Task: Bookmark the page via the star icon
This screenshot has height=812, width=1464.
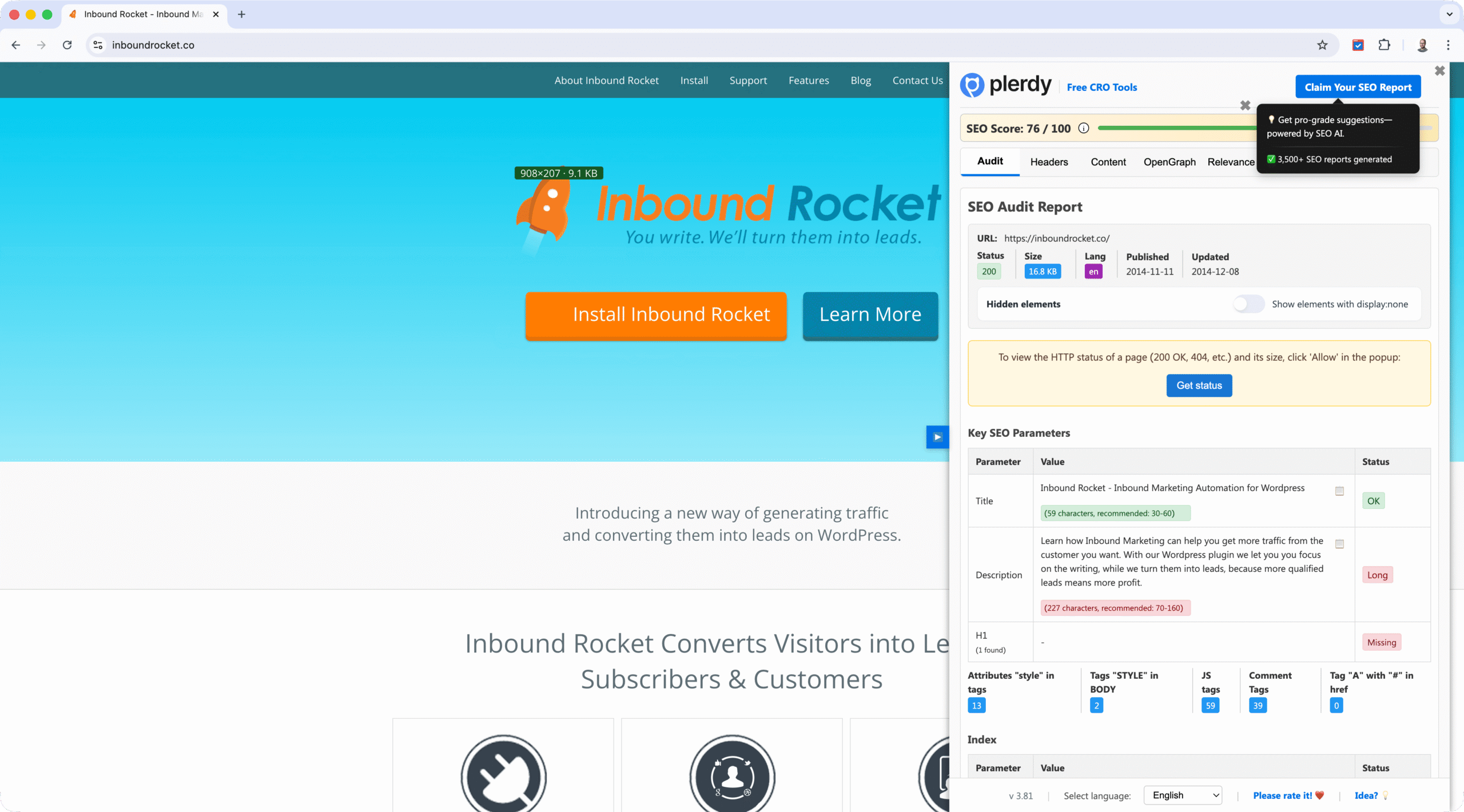Action: pos(1322,45)
